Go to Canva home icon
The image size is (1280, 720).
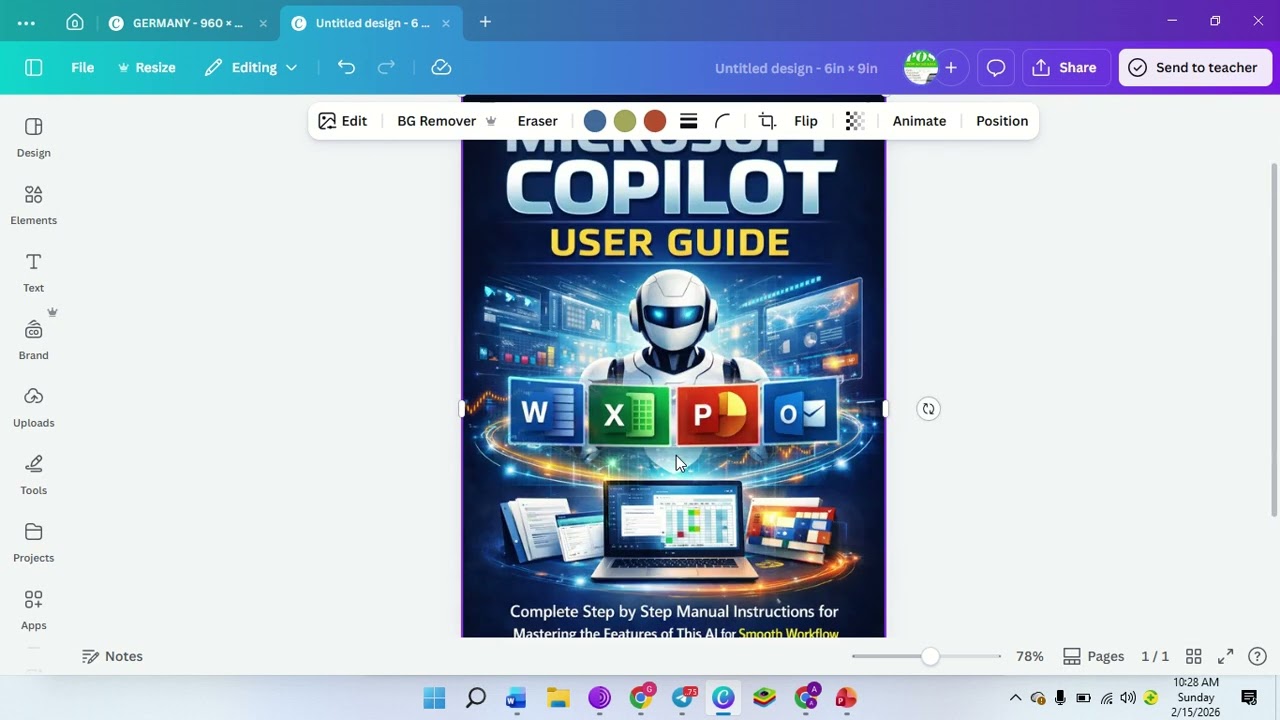[x=75, y=22]
